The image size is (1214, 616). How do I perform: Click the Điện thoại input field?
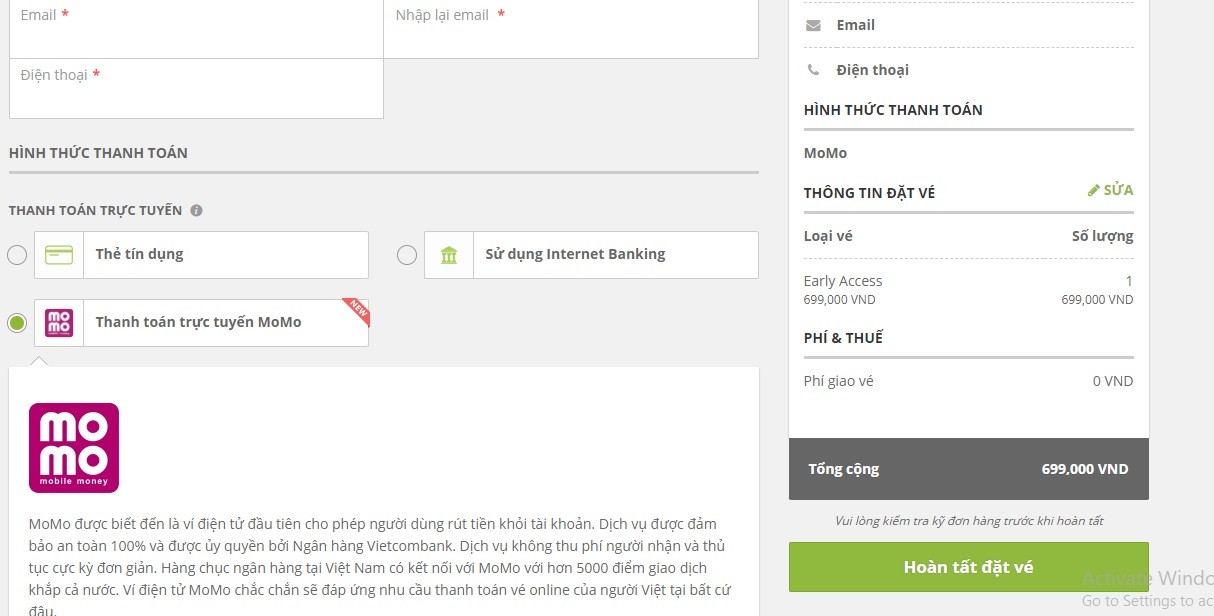pyautogui.click(x=196, y=98)
